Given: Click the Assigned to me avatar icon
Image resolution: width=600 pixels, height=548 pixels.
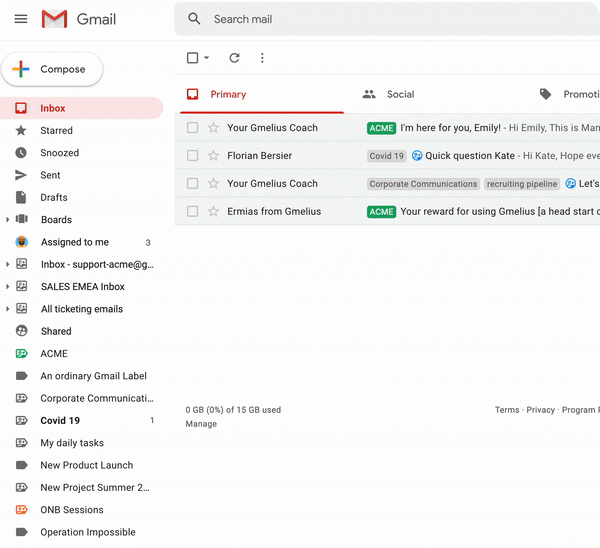Looking at the screenshot, I should 21,242.
